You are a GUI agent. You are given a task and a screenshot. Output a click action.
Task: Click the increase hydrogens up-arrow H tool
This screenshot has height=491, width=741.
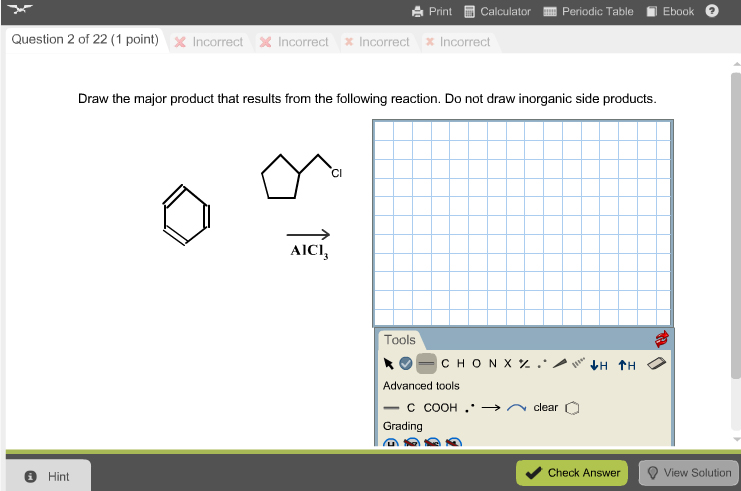(627, 365)
